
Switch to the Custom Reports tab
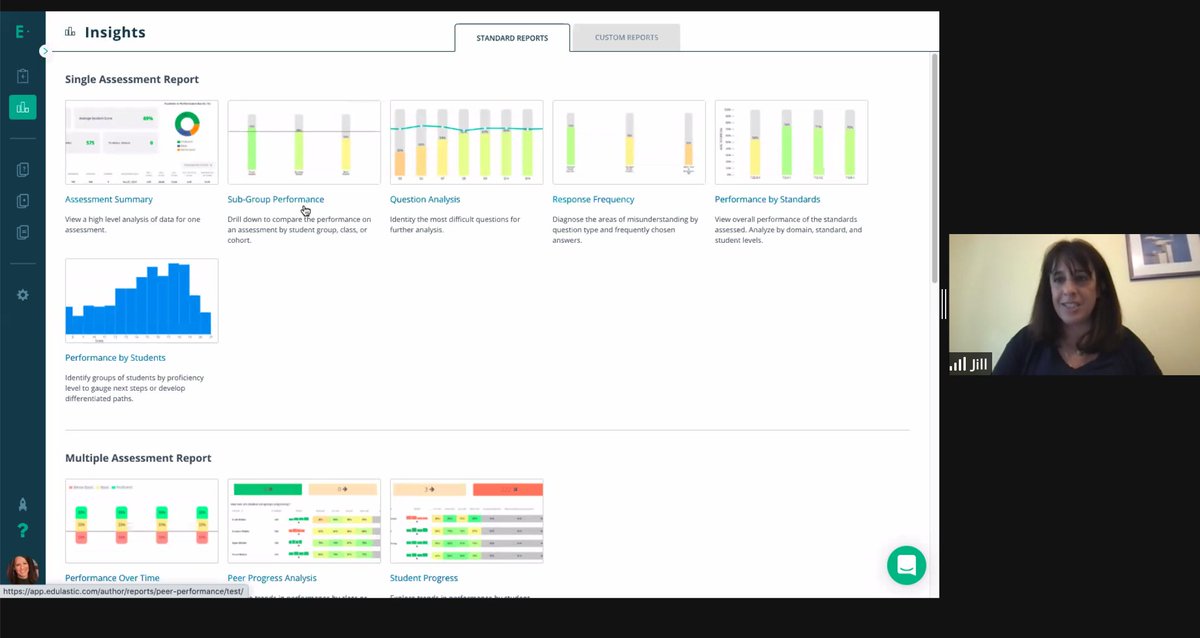coord(626,38)
